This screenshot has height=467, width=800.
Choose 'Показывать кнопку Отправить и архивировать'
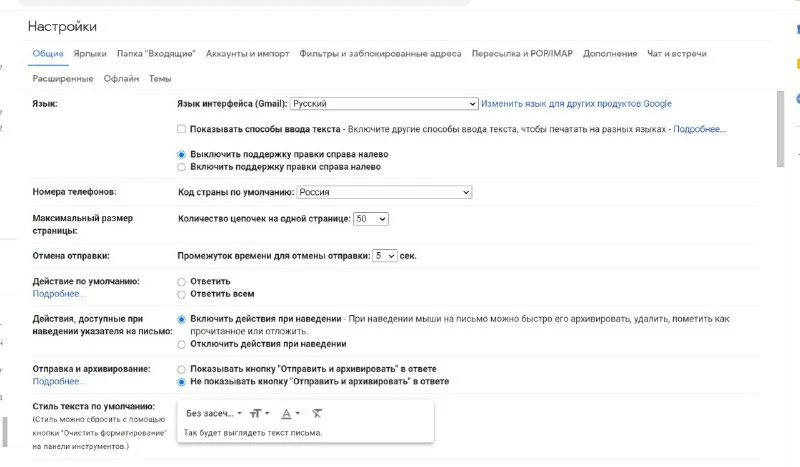pos(181,369)
